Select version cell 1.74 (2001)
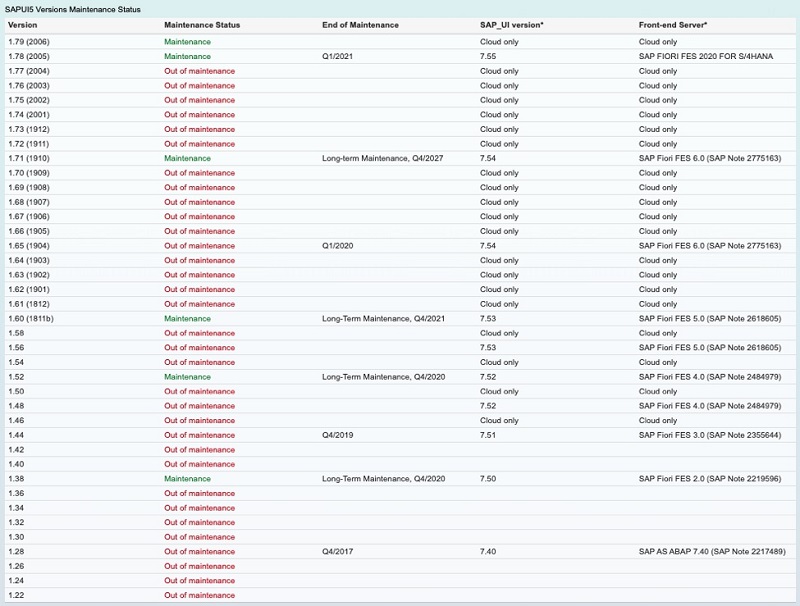Image resolution: width=800 pixels, height=606 pixels. [29, 114]
